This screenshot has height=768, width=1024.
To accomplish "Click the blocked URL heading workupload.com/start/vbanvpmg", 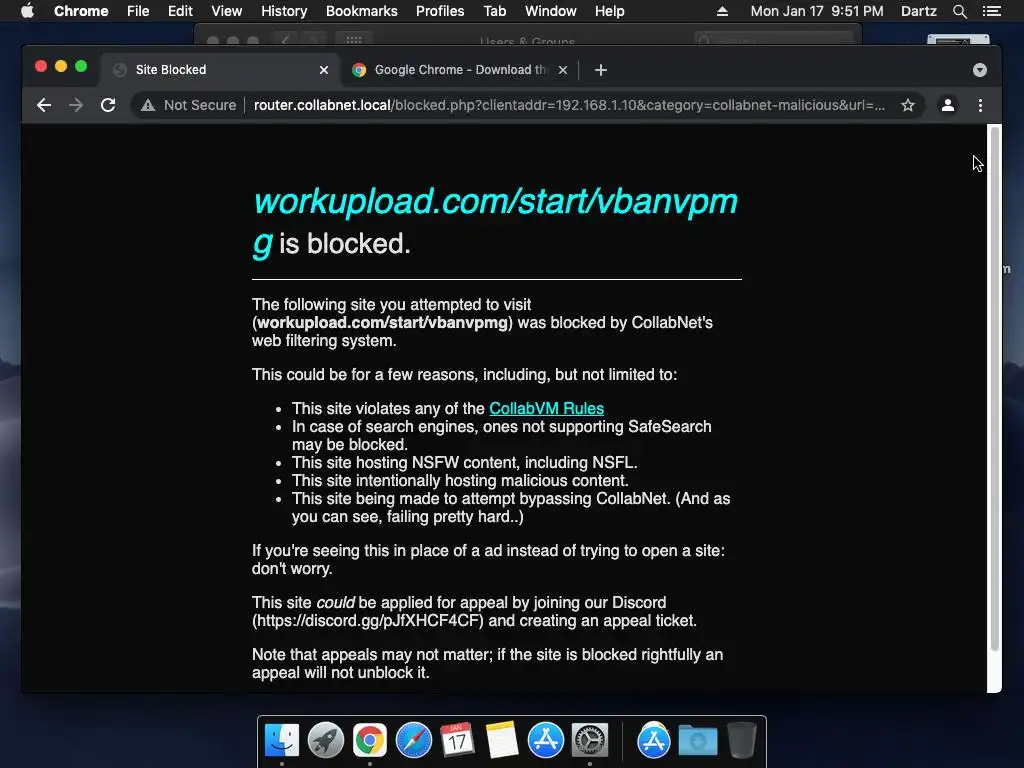I will (x=495, y=222).
